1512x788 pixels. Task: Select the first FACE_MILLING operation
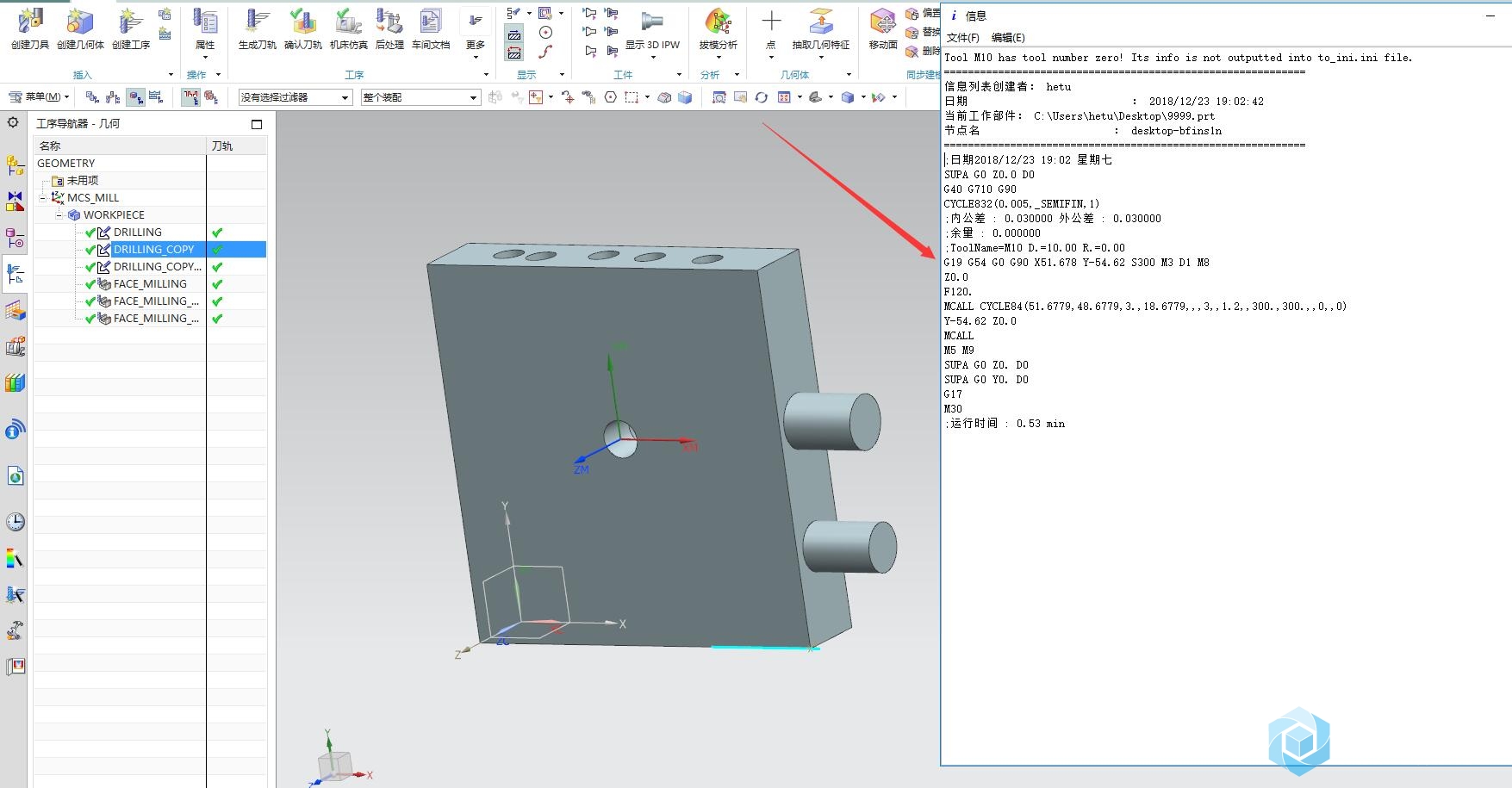tap(150, 283)
